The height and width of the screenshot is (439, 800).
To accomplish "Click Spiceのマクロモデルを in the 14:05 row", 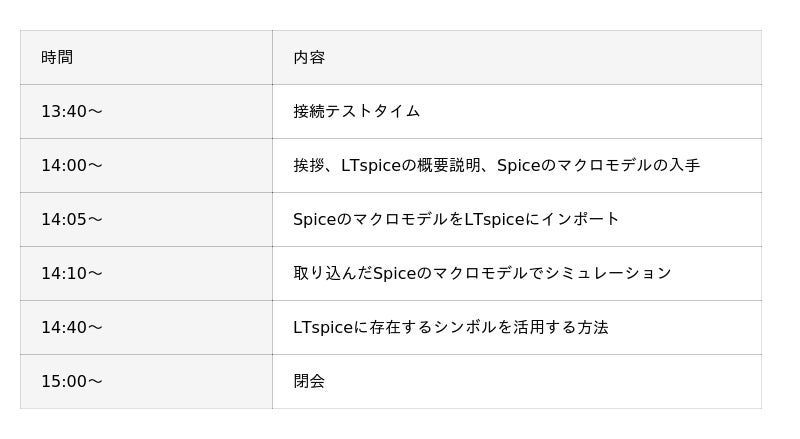I will tap(378, 220).
